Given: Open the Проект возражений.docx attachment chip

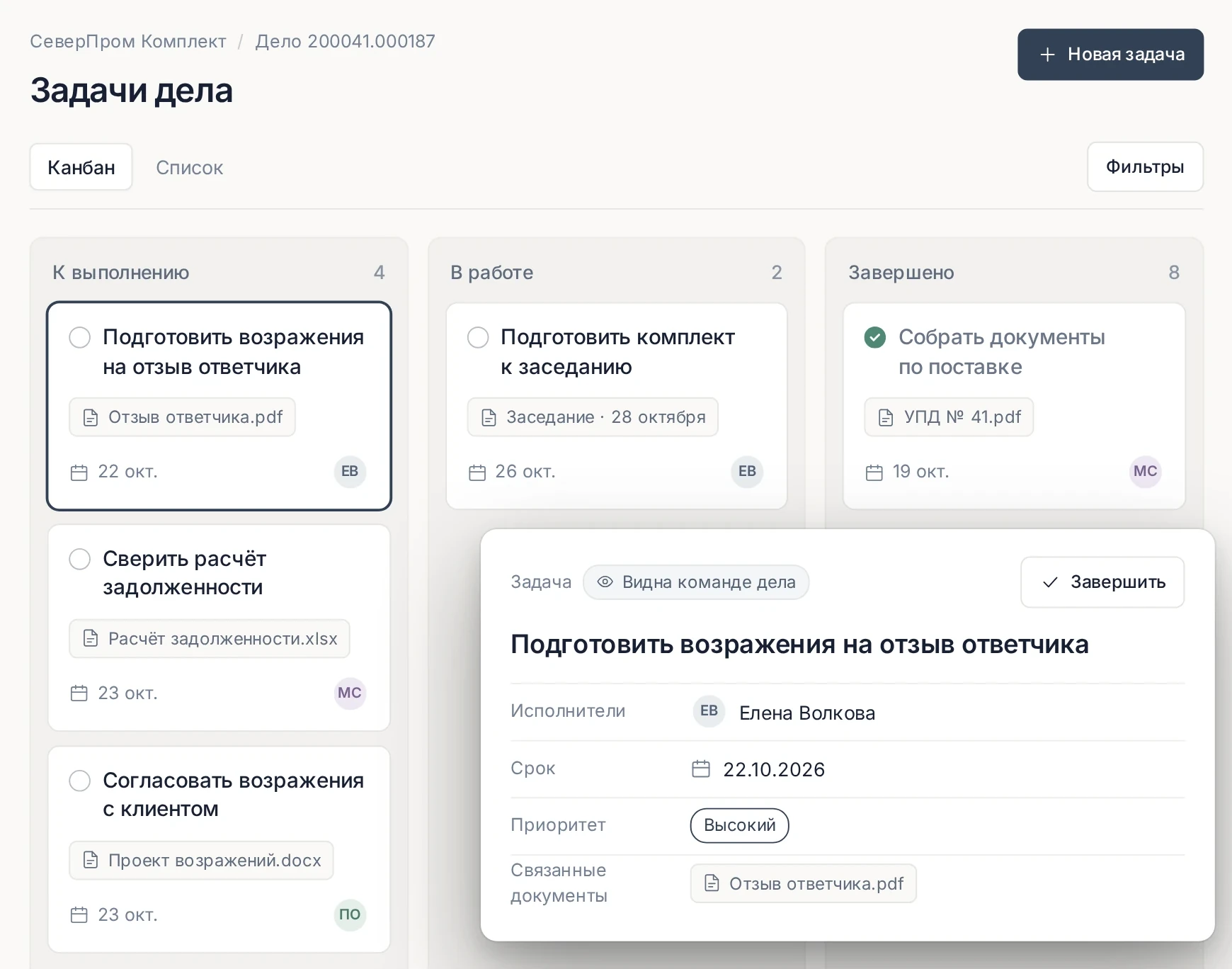Looking at the screenshot, I should pyautogui.click(x=201, y=861).
